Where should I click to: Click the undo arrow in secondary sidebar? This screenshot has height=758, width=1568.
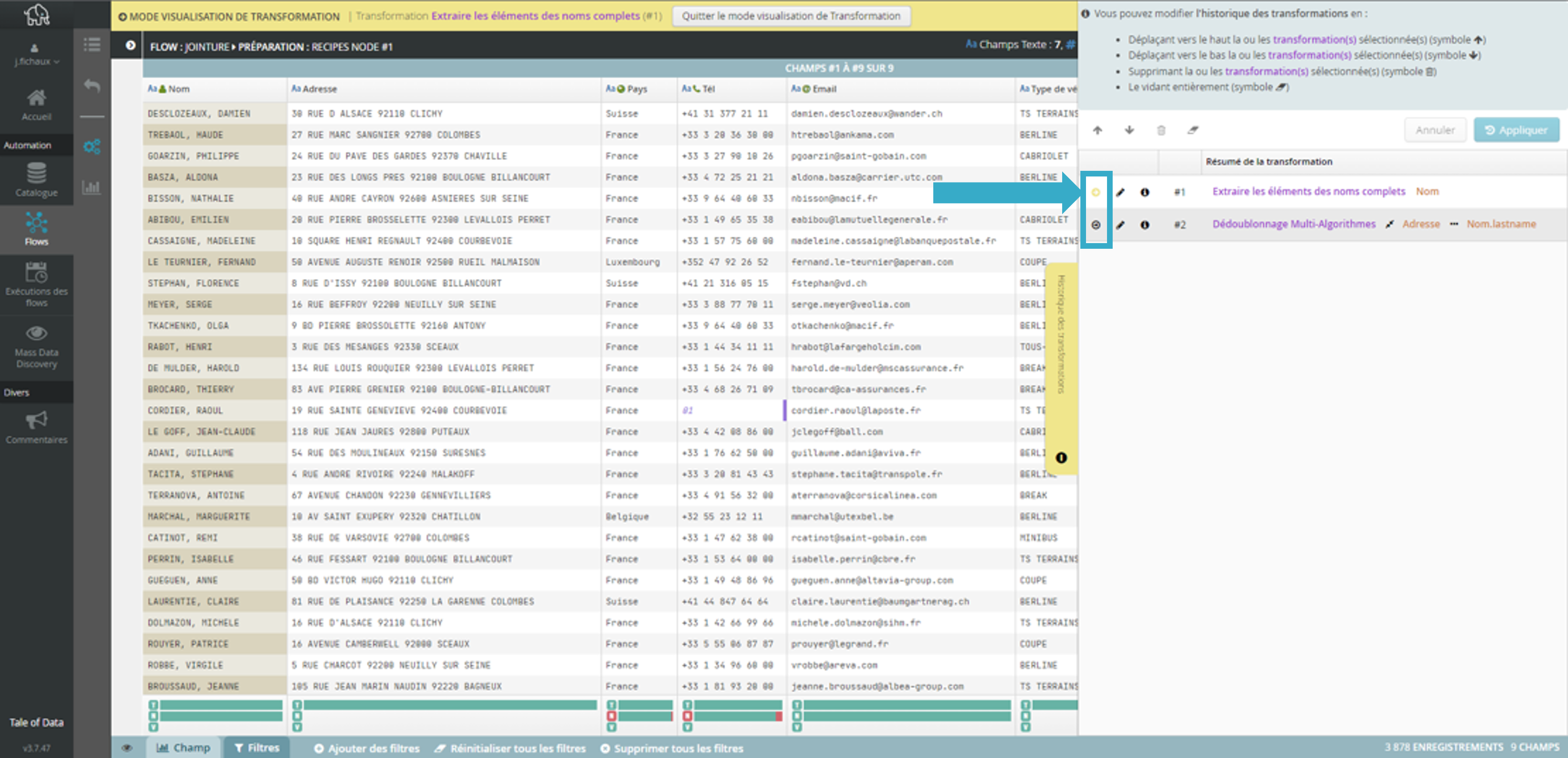(92, 86)
